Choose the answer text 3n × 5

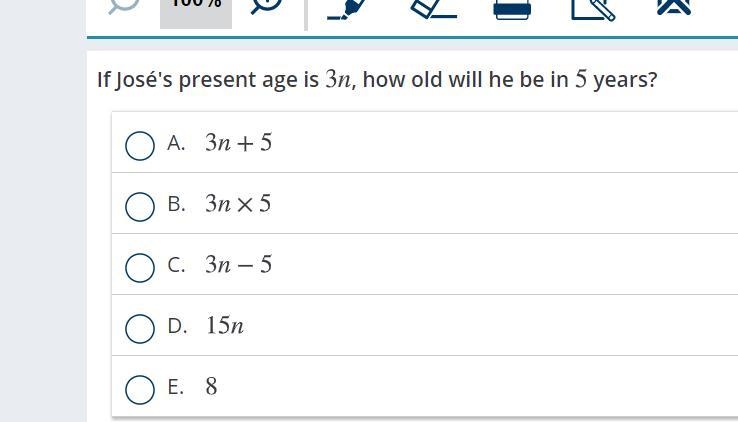click(238, 204)
